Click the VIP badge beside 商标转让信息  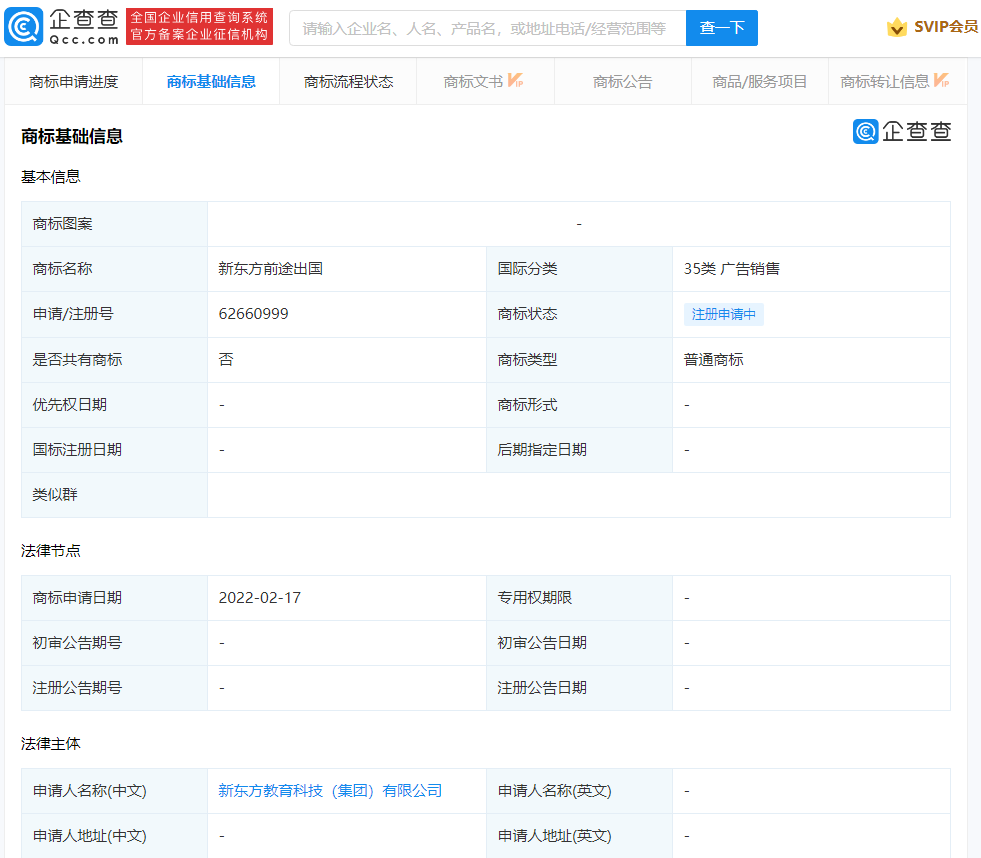pyautogui.click(x=941, y=80)
